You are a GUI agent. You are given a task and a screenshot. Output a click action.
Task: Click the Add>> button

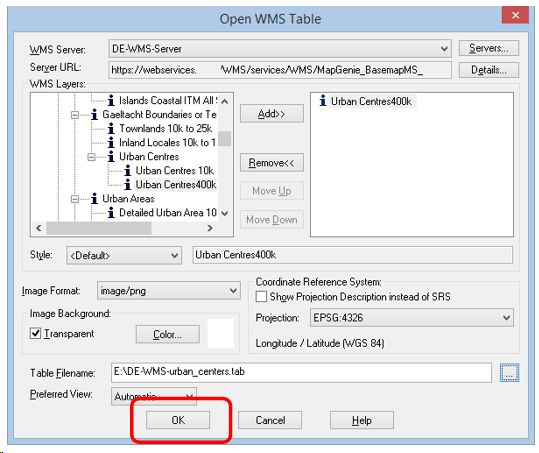272,114
